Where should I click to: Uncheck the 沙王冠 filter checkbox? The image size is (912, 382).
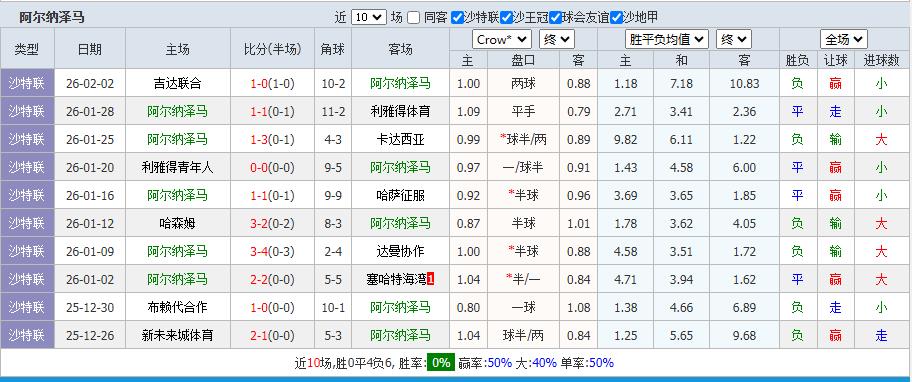(x=506, y=17)
